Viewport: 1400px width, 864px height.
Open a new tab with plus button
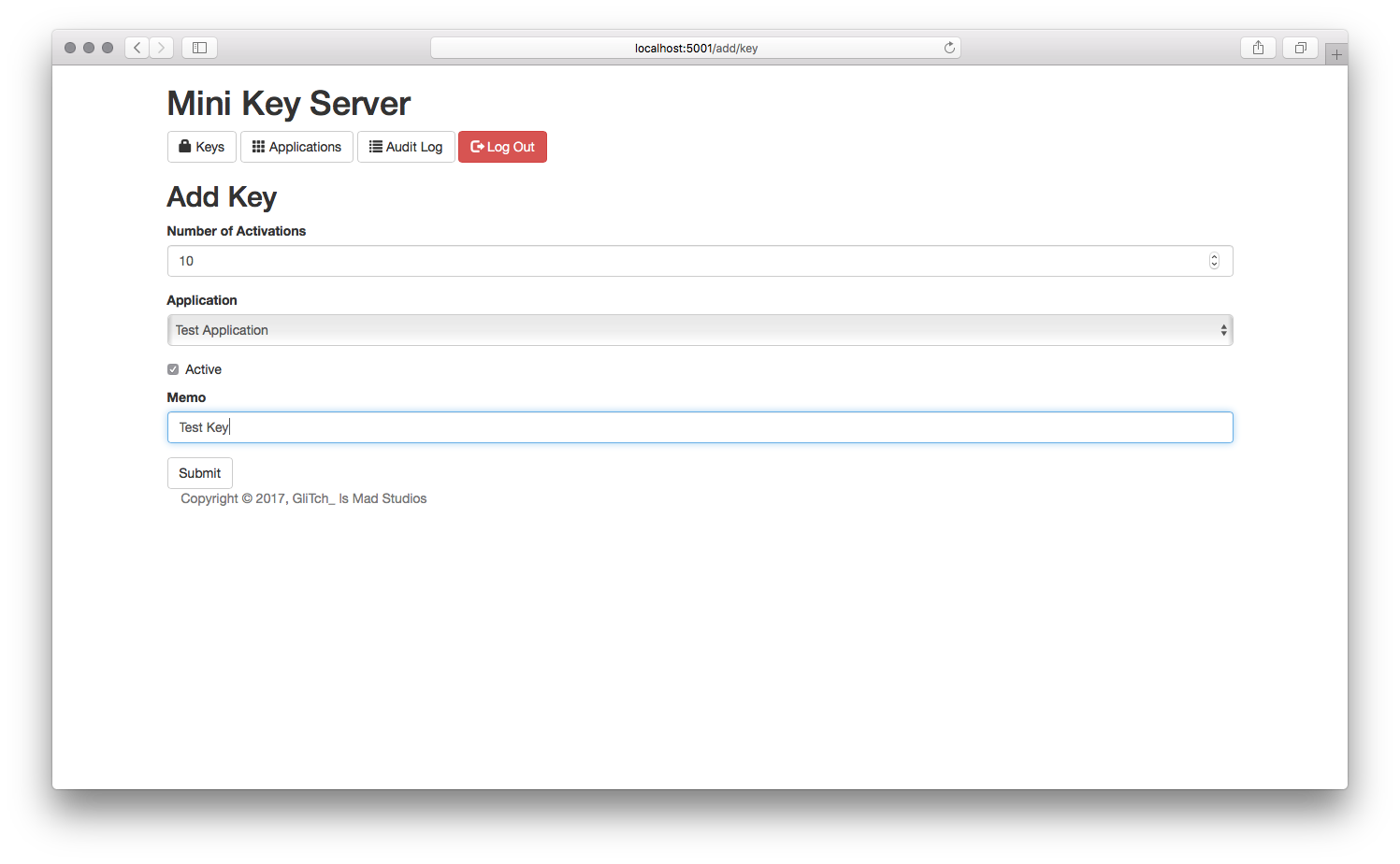[1336, 54]
